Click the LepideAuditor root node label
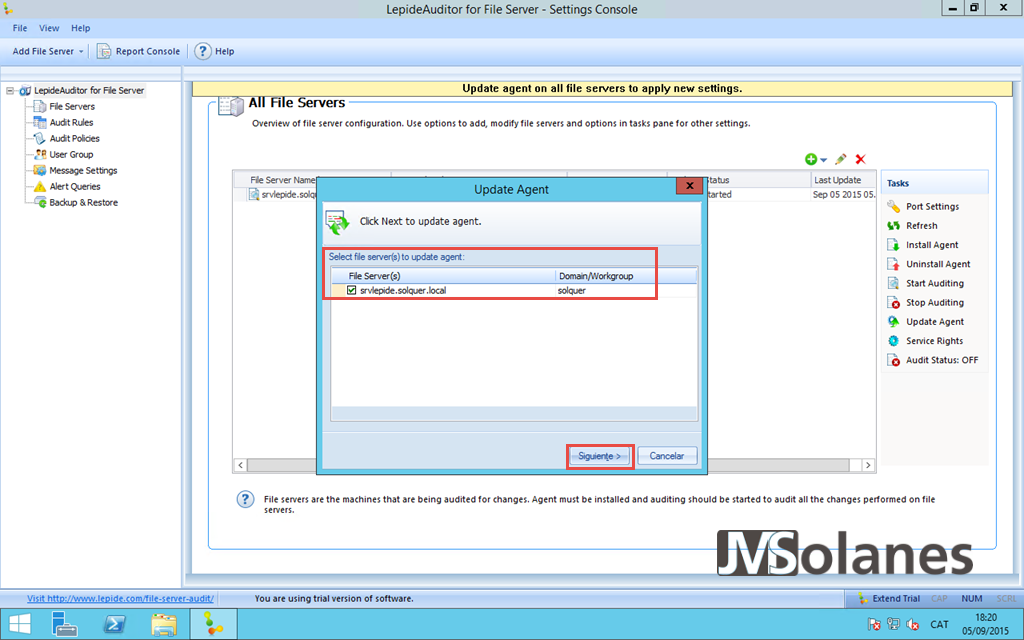This screenshot has height=640, width=1024. 89,91
